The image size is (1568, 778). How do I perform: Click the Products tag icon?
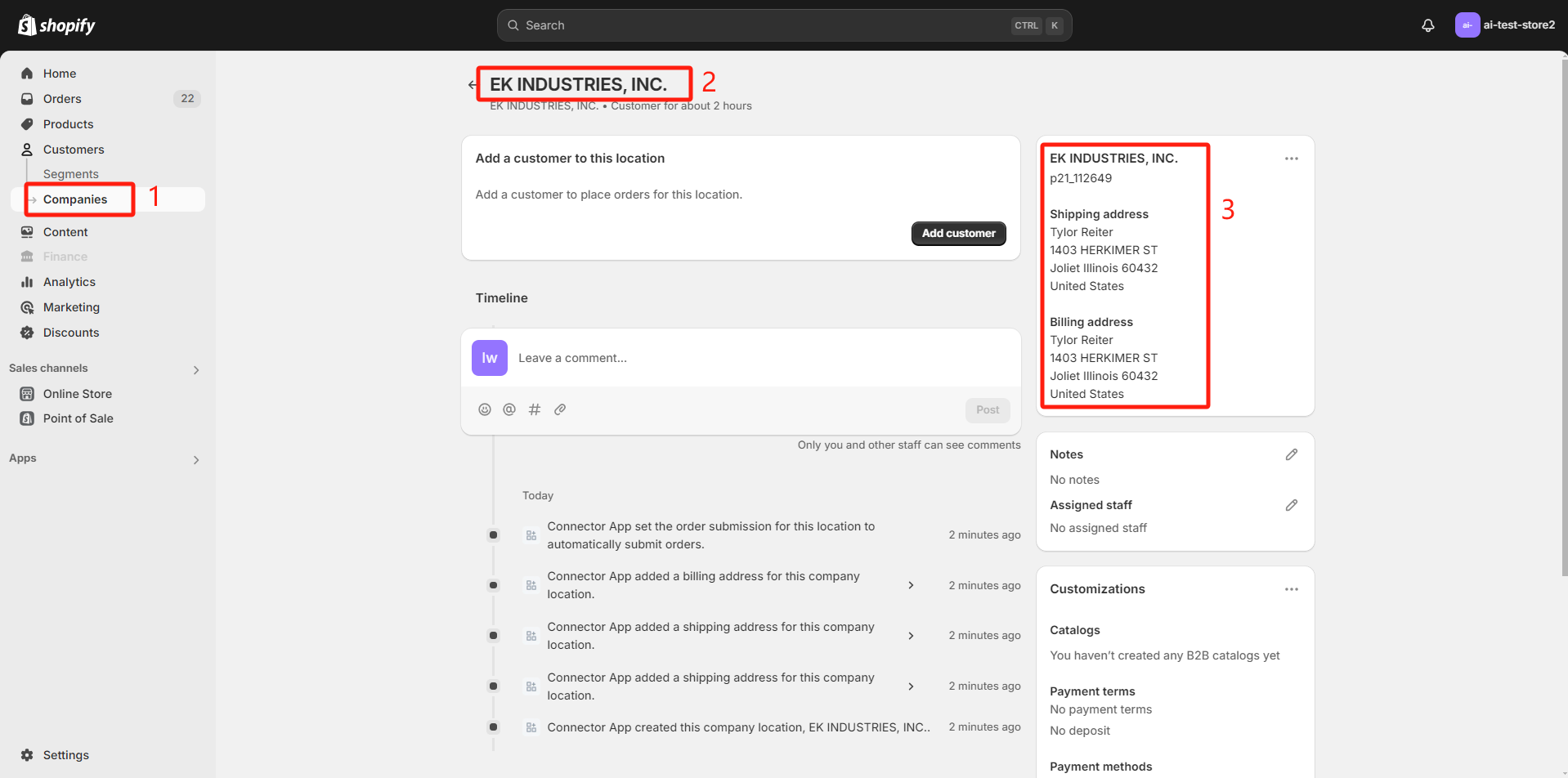[27, 124]
